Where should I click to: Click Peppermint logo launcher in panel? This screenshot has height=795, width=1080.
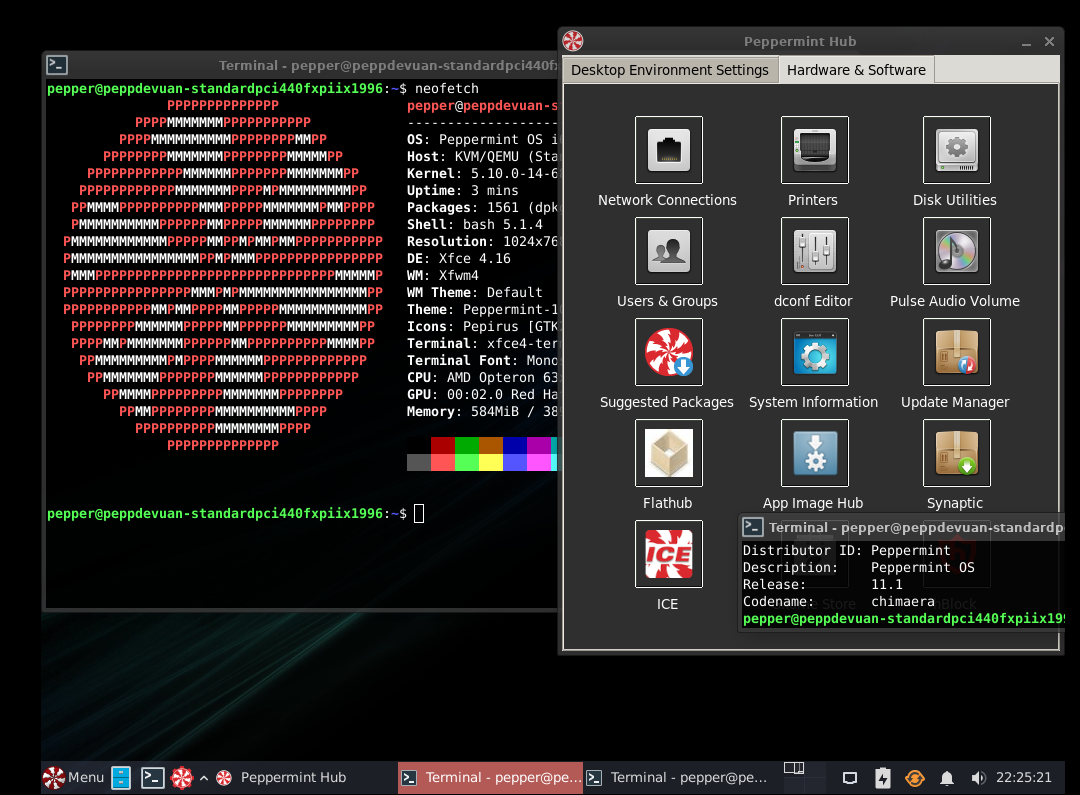coord(182,778)
